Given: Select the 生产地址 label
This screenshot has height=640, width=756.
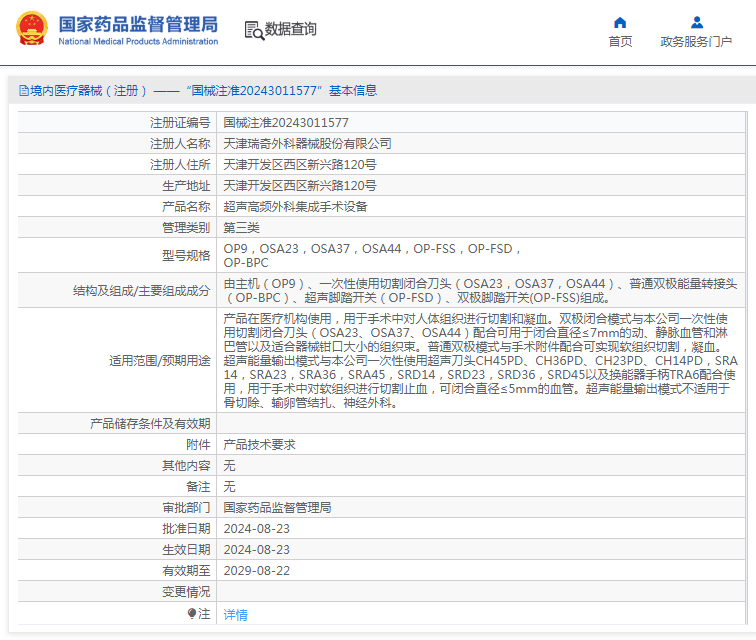Looking at the screenshot, I should (x=186, y=186).
